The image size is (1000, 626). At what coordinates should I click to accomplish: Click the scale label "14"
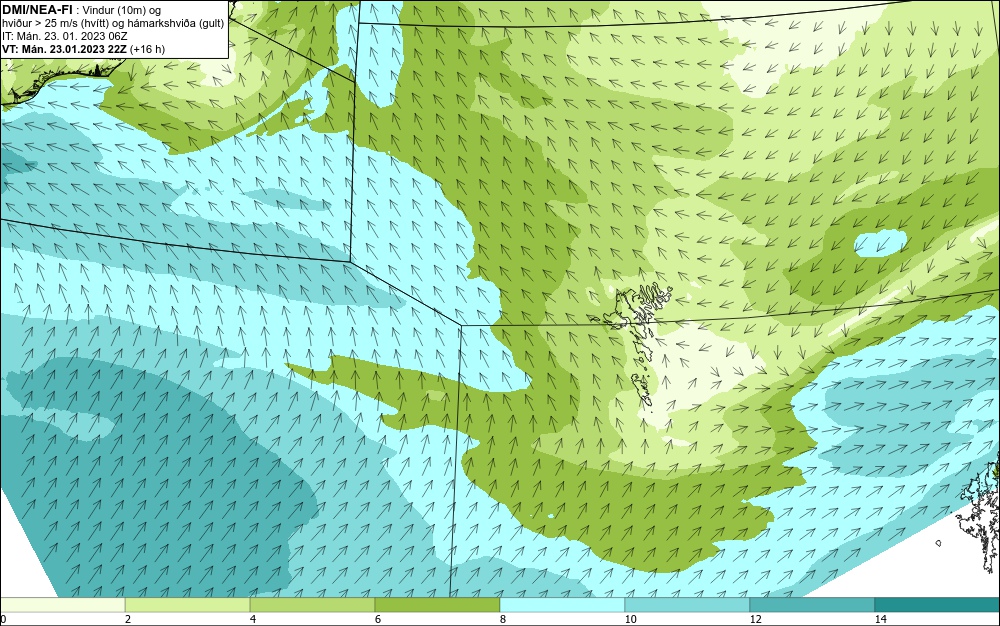click(x=881, y=619)
